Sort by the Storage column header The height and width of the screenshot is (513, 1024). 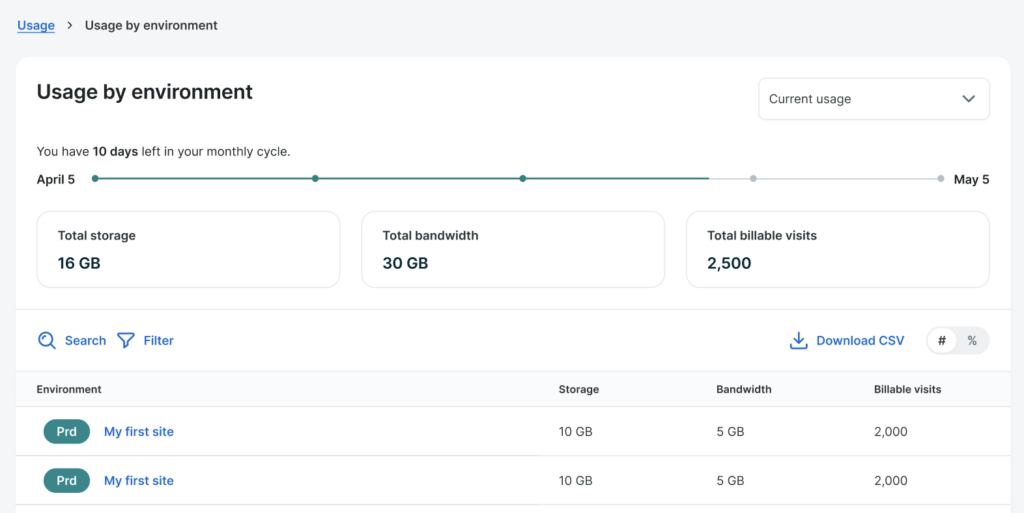coord(579,389)
